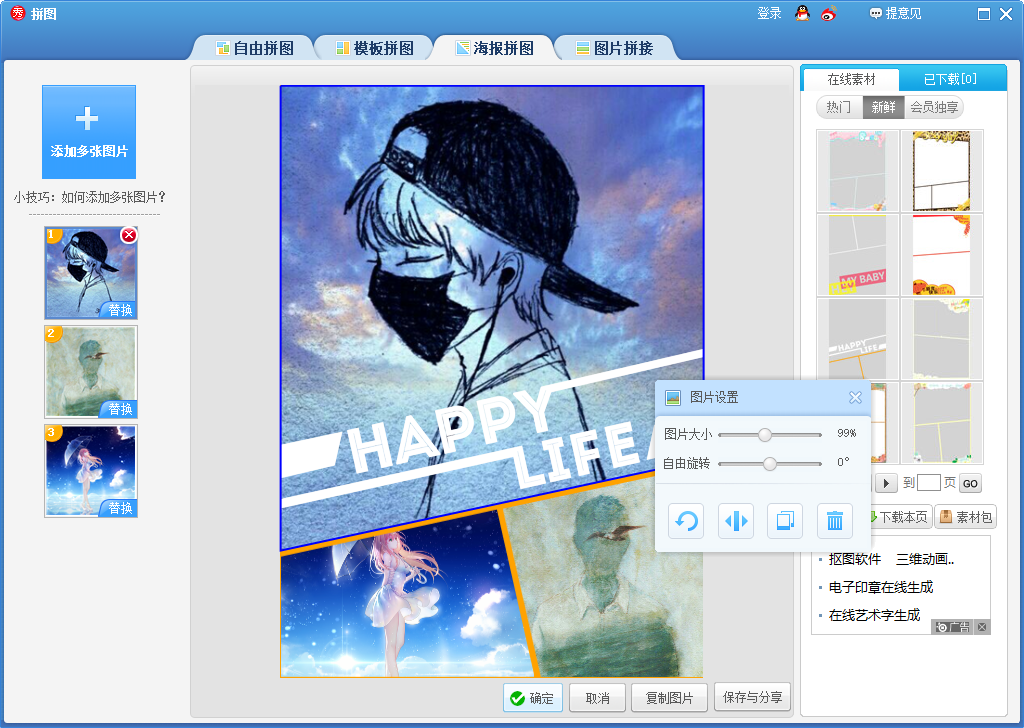Switch to the 图片拼接 tab

(x=614, y=48)
